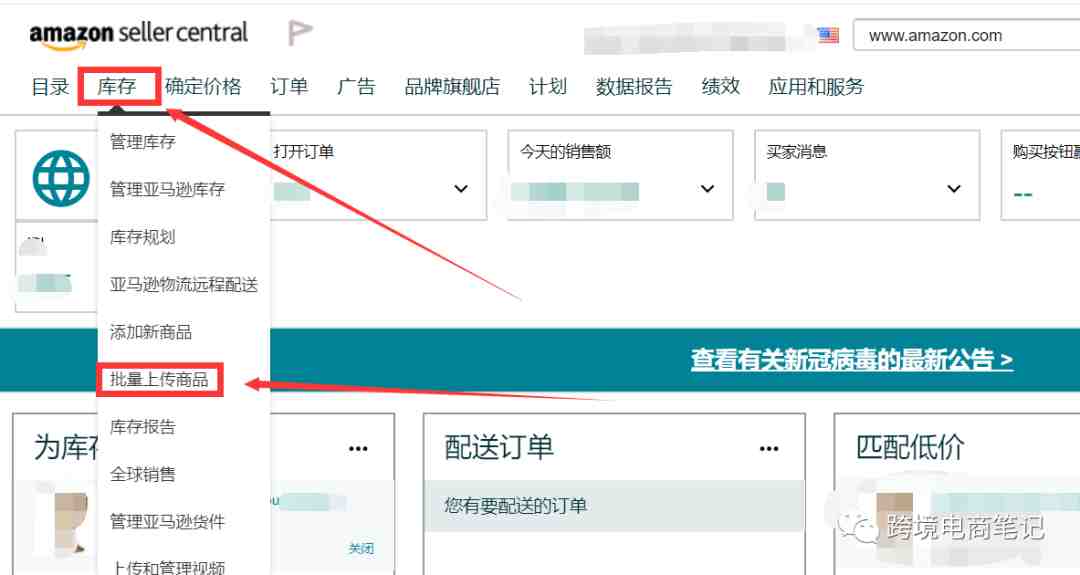The height and width of the screenshot is (575, 1080).
Task: Select 添加新商品 from the dropdown
Action: [x=151, y=332]
